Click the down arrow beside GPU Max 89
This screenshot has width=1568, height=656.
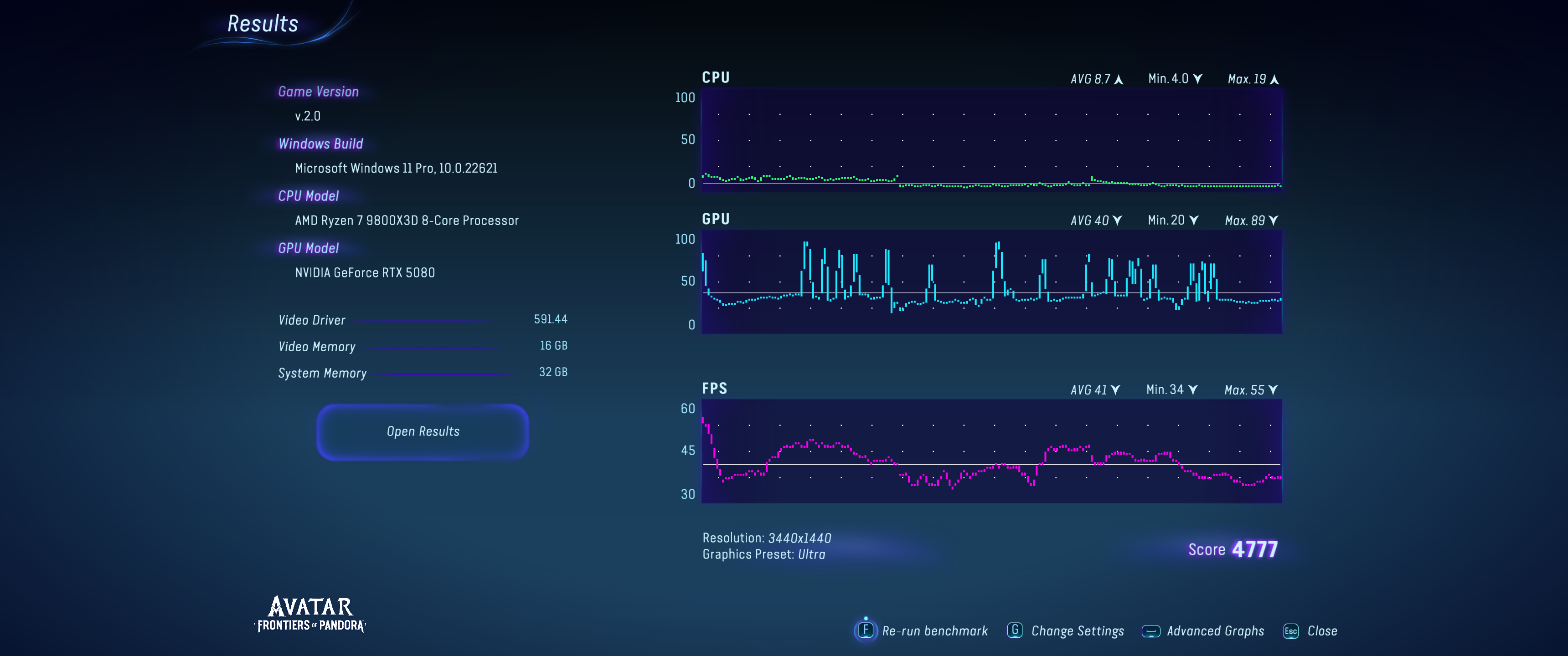[1274, 221]
